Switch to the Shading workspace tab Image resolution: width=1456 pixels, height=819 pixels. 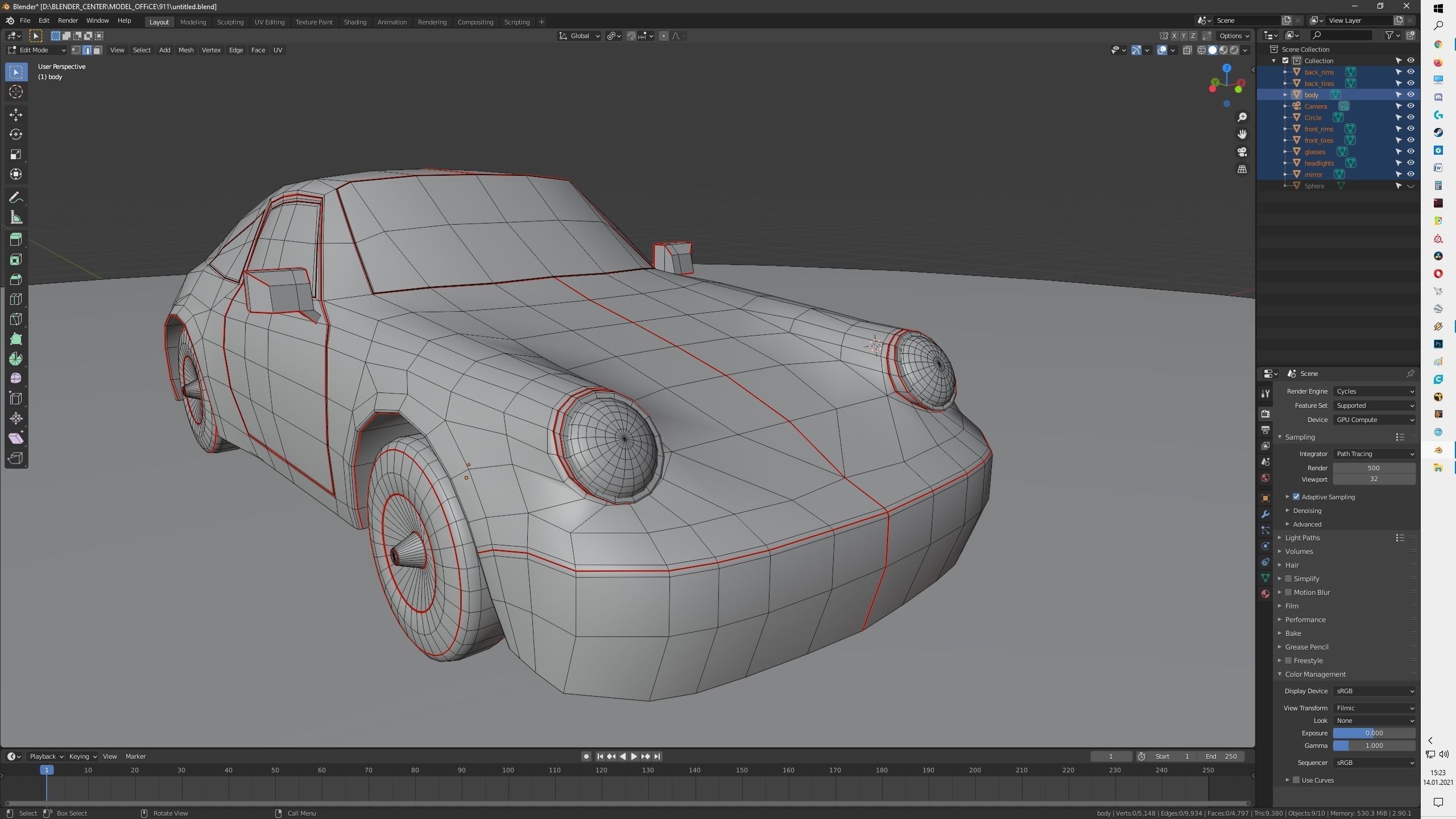pos(355,22)
